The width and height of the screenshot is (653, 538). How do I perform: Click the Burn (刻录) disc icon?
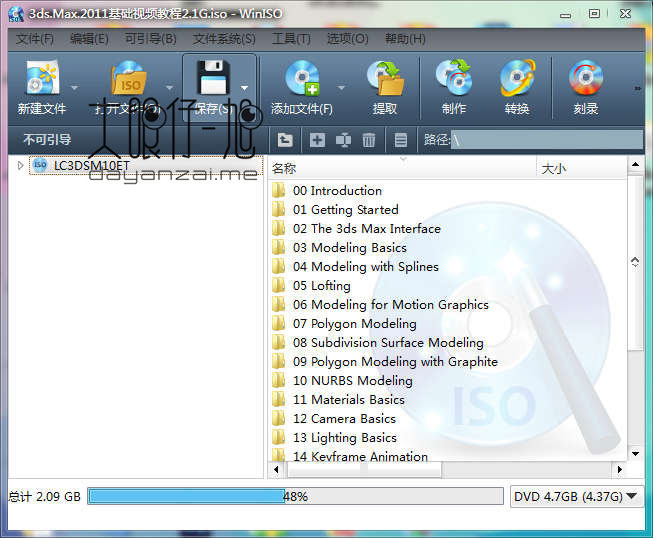point(586,77)
